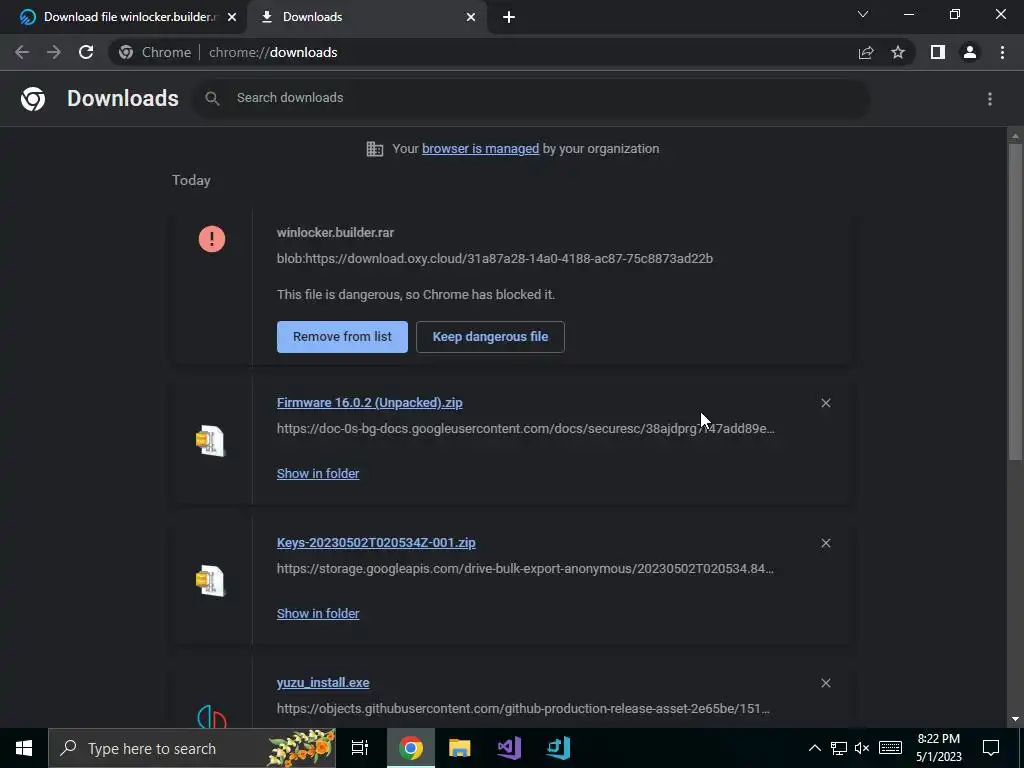This screenshot has width=1024, height=768.
Task: Click the Keys storage.googleapis source URL
Action: pyautogui.click(x=525, y=569)
